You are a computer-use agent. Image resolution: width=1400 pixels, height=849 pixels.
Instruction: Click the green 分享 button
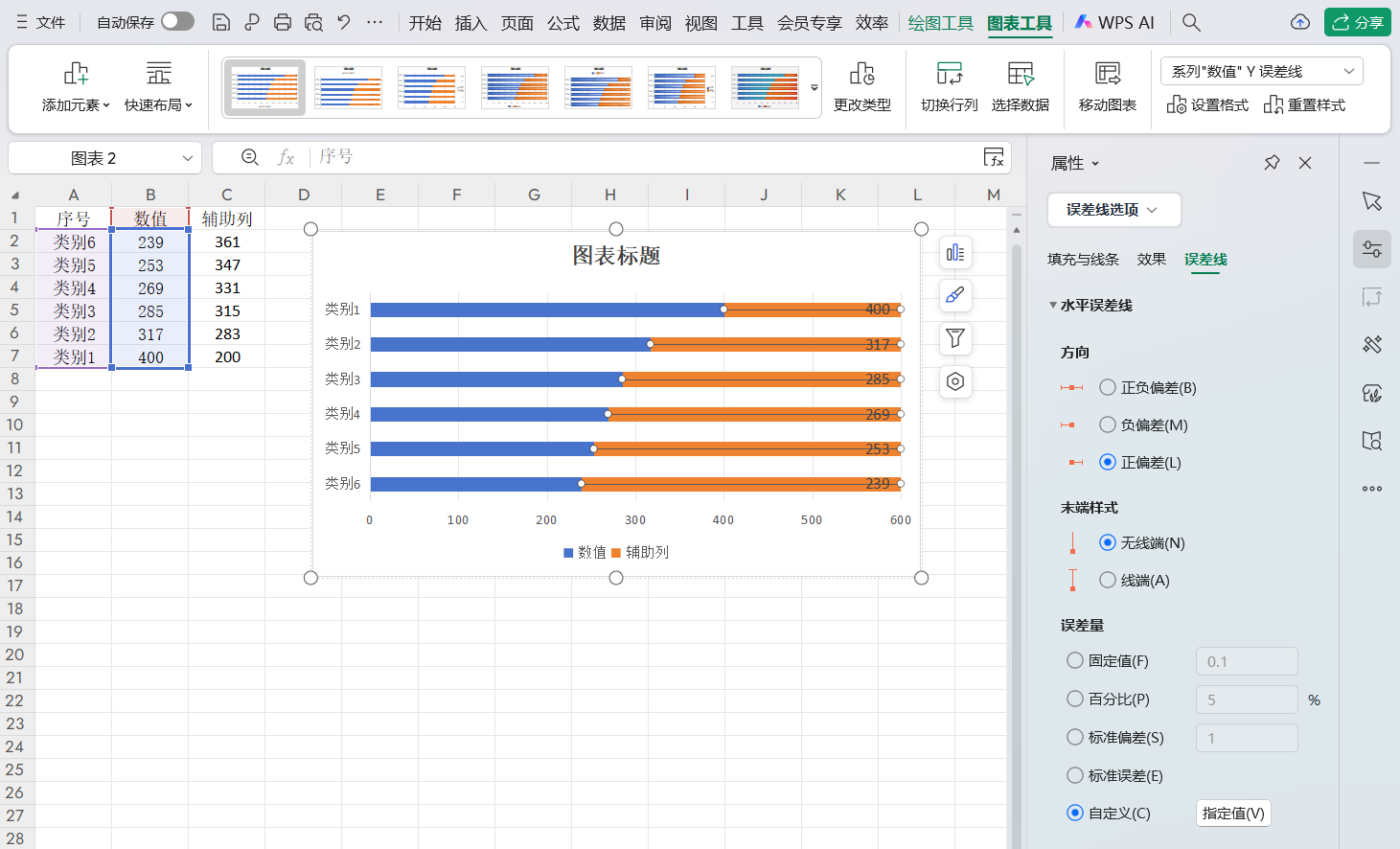pyautogui.click(x=1357, y=21)
